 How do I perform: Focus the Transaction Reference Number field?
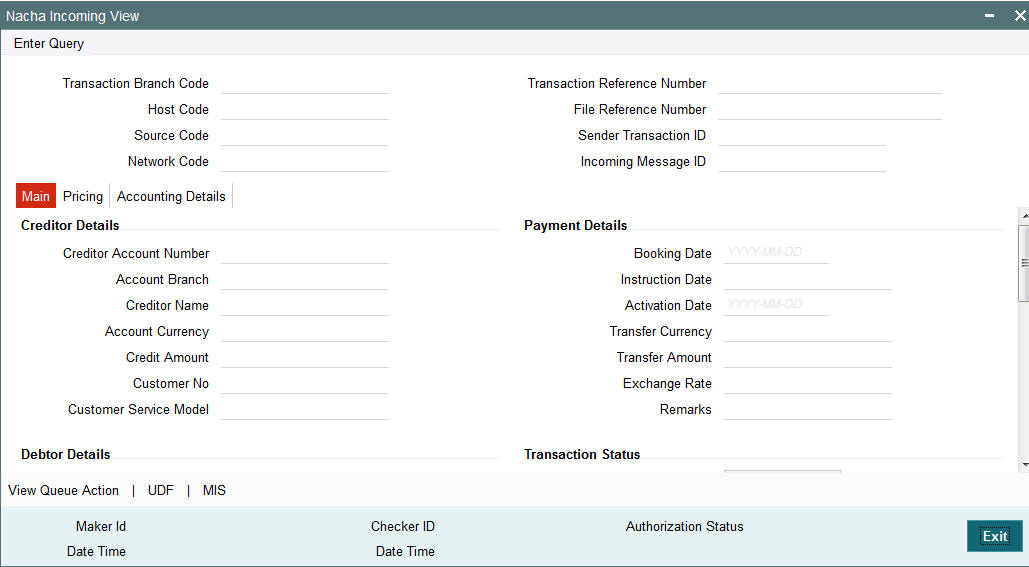830,83
